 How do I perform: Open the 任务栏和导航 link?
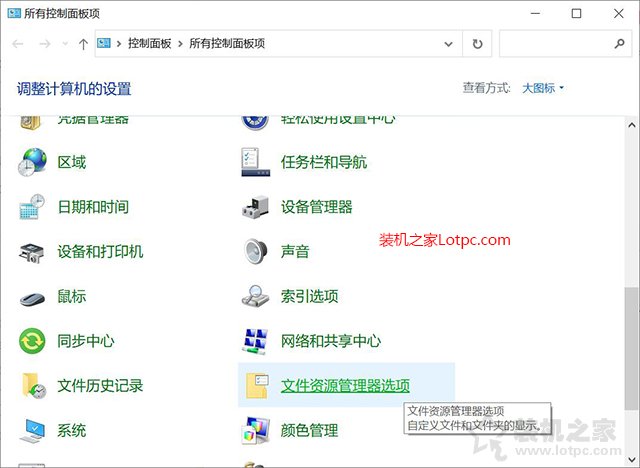(324, 162)
